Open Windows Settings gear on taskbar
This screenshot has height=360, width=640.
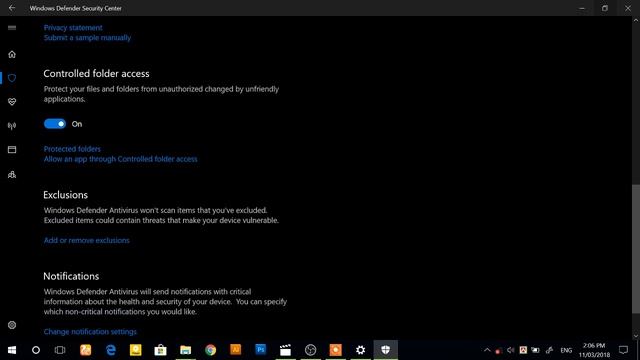[x=360, y=350]
